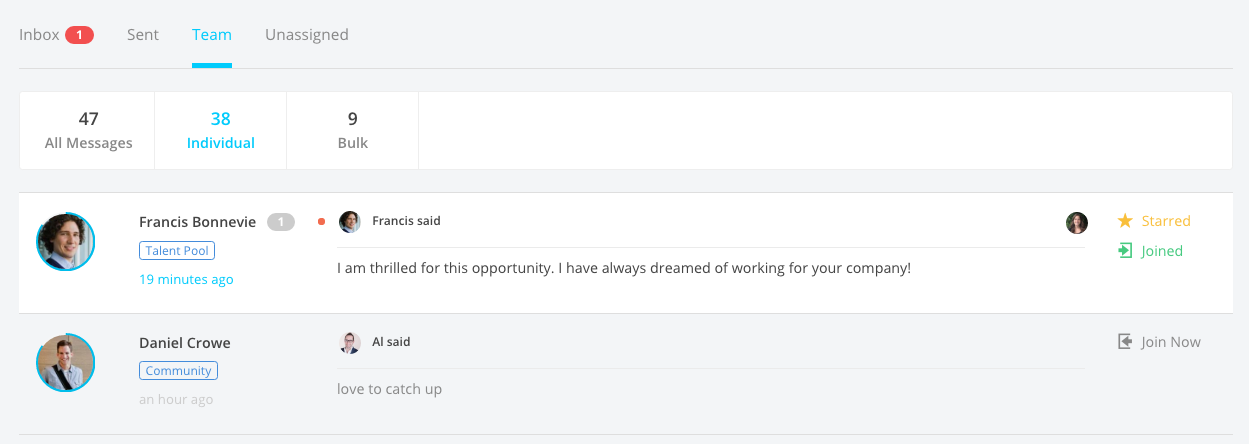Click the Talent Pool tag

coord(177,251)
